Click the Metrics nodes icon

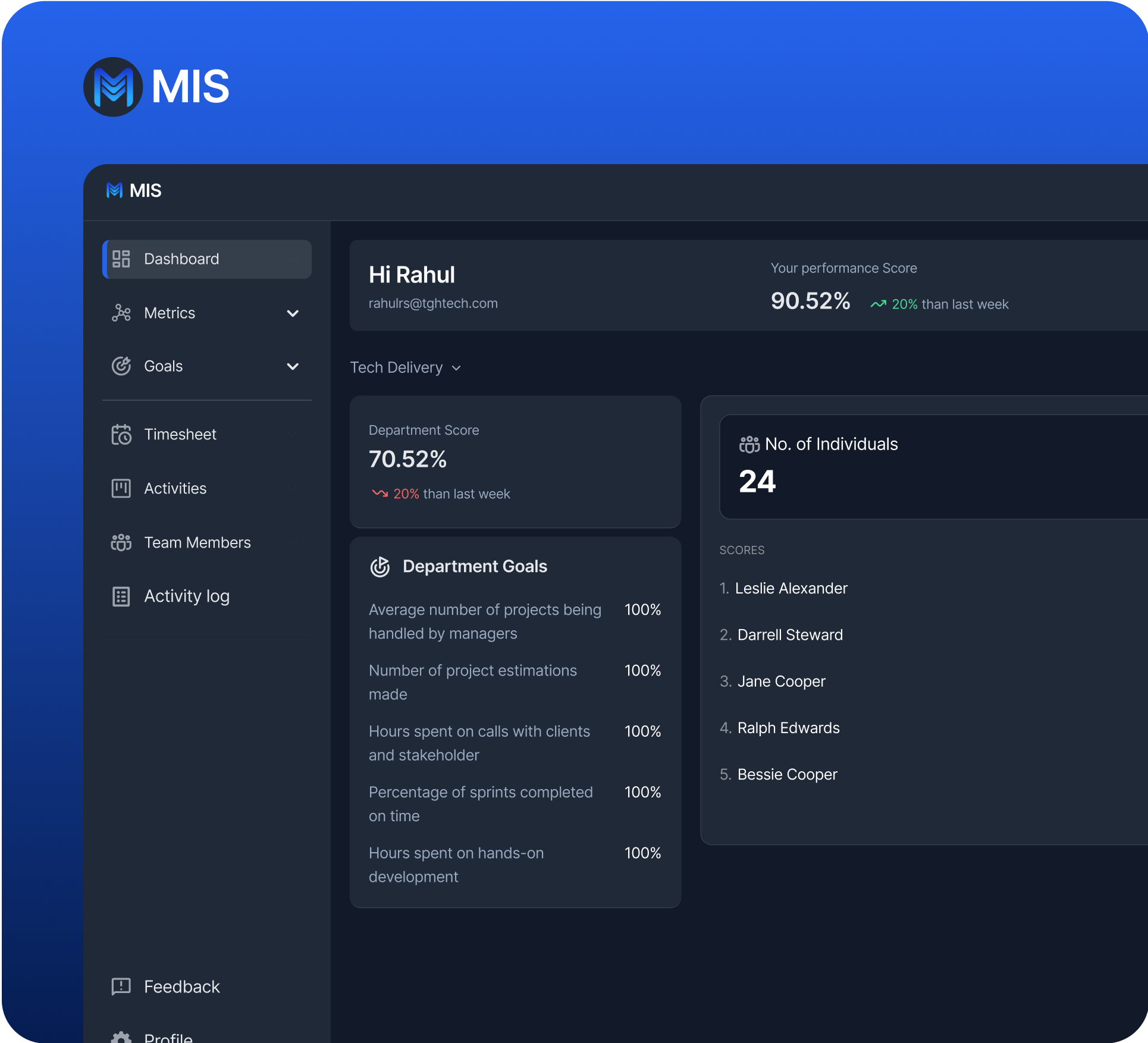coord(121,313)
